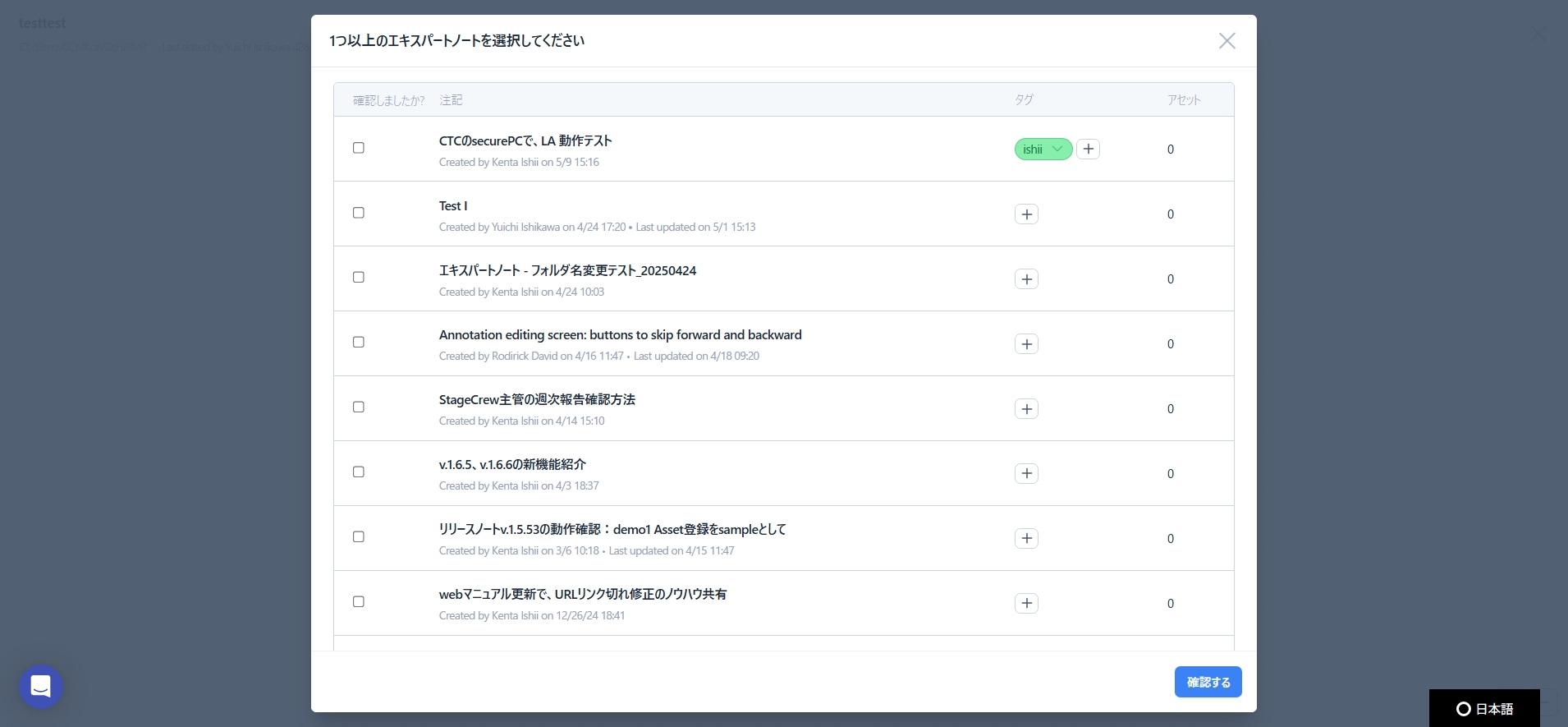Click the アセット column header

1184,100
